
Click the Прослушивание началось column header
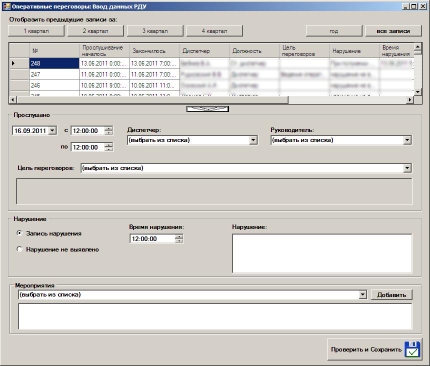click(104, 51)
